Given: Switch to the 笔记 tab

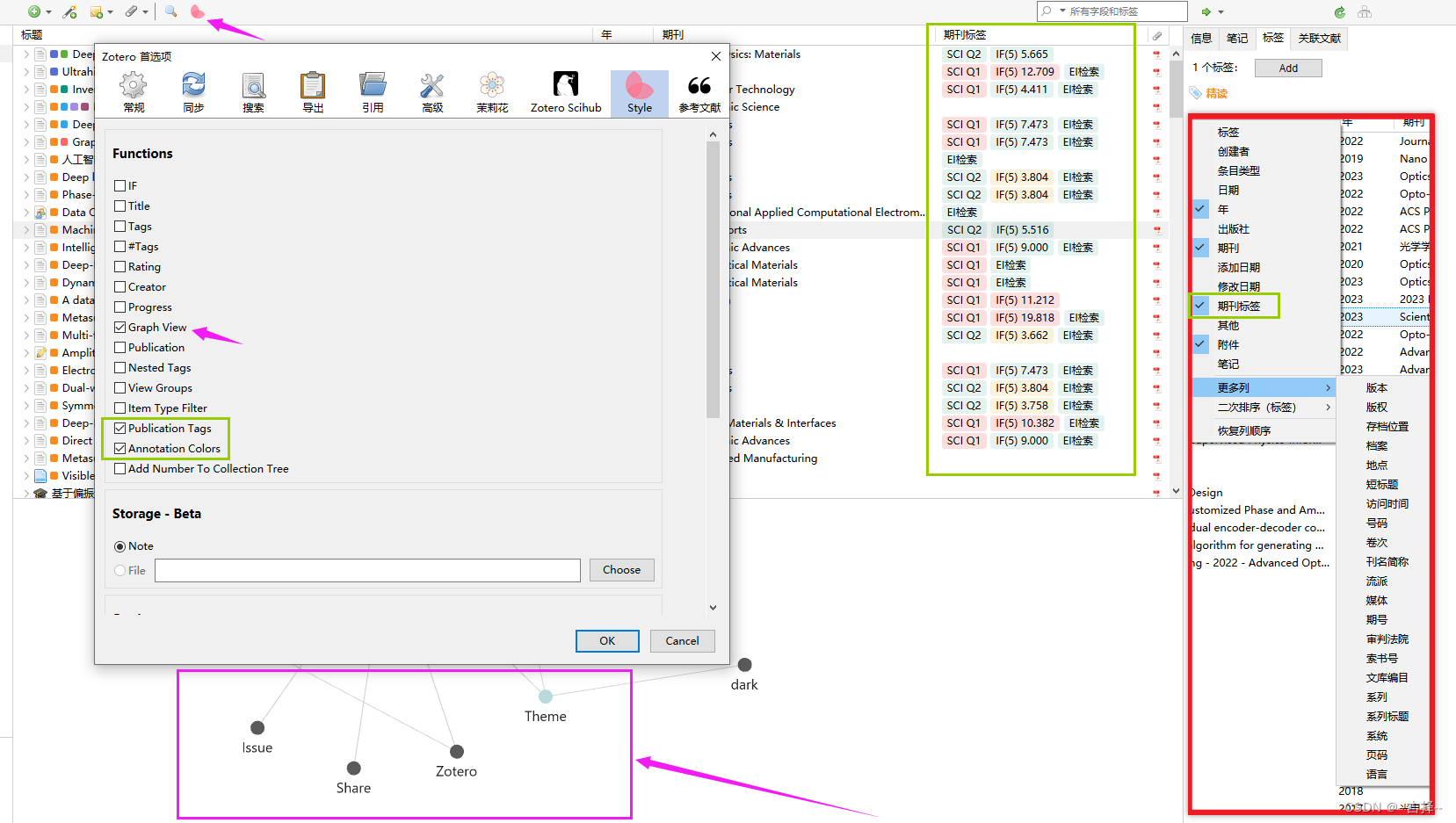Looking at the screenshot, I should tap(1237, 38).
